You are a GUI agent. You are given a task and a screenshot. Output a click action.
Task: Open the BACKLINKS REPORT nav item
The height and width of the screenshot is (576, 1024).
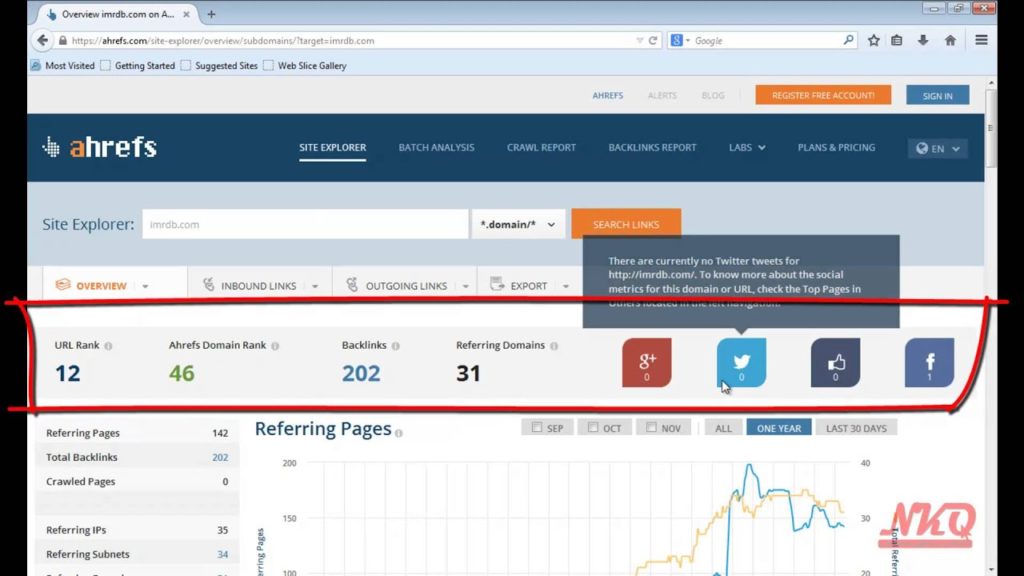click(x=652, y=148)
